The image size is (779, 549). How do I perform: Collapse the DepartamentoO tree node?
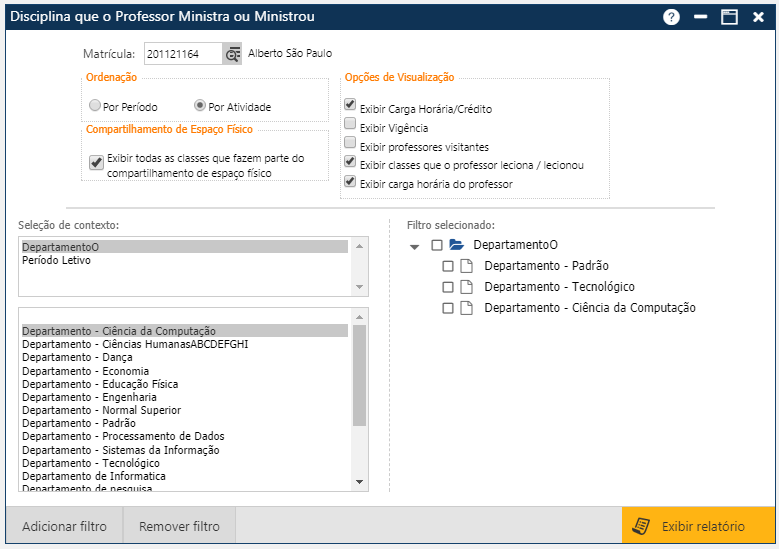tap(415, 246)
